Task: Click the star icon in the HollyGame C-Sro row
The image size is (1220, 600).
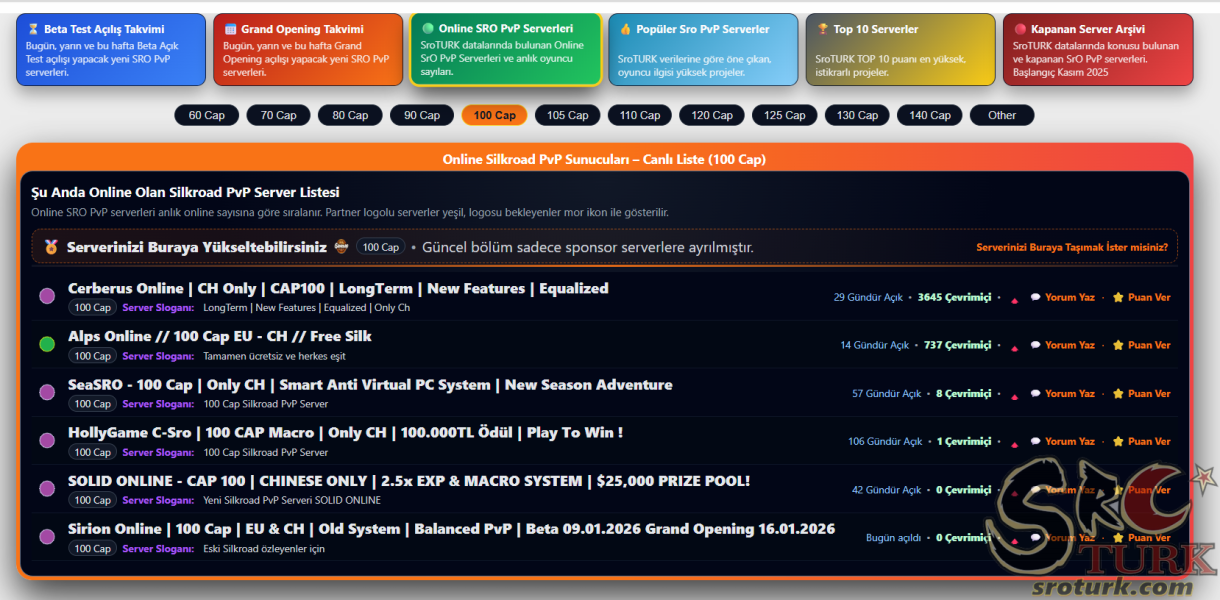Action: (1118, 441)
